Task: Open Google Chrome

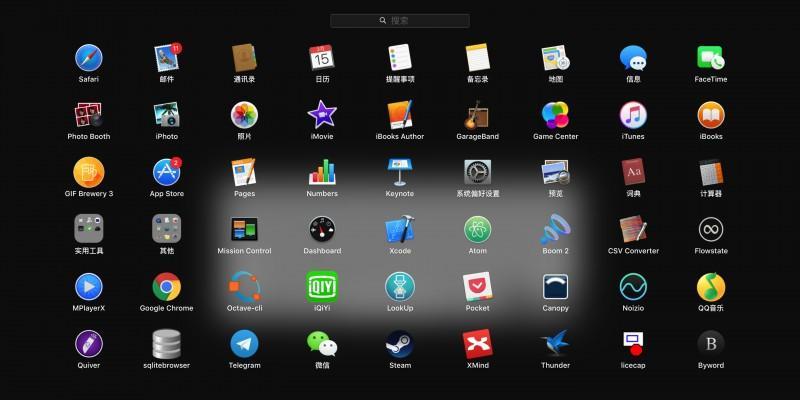Action: click(x=167, y=287)
